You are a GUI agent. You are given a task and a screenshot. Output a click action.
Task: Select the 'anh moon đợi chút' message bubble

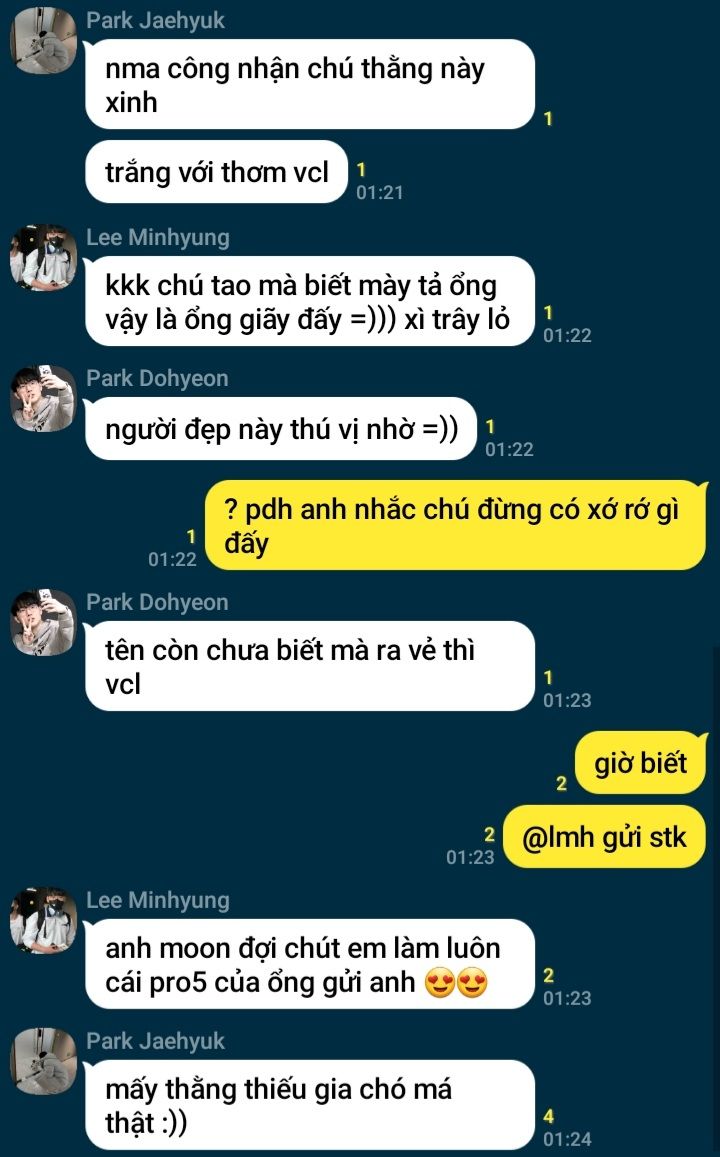pos(310,964)
